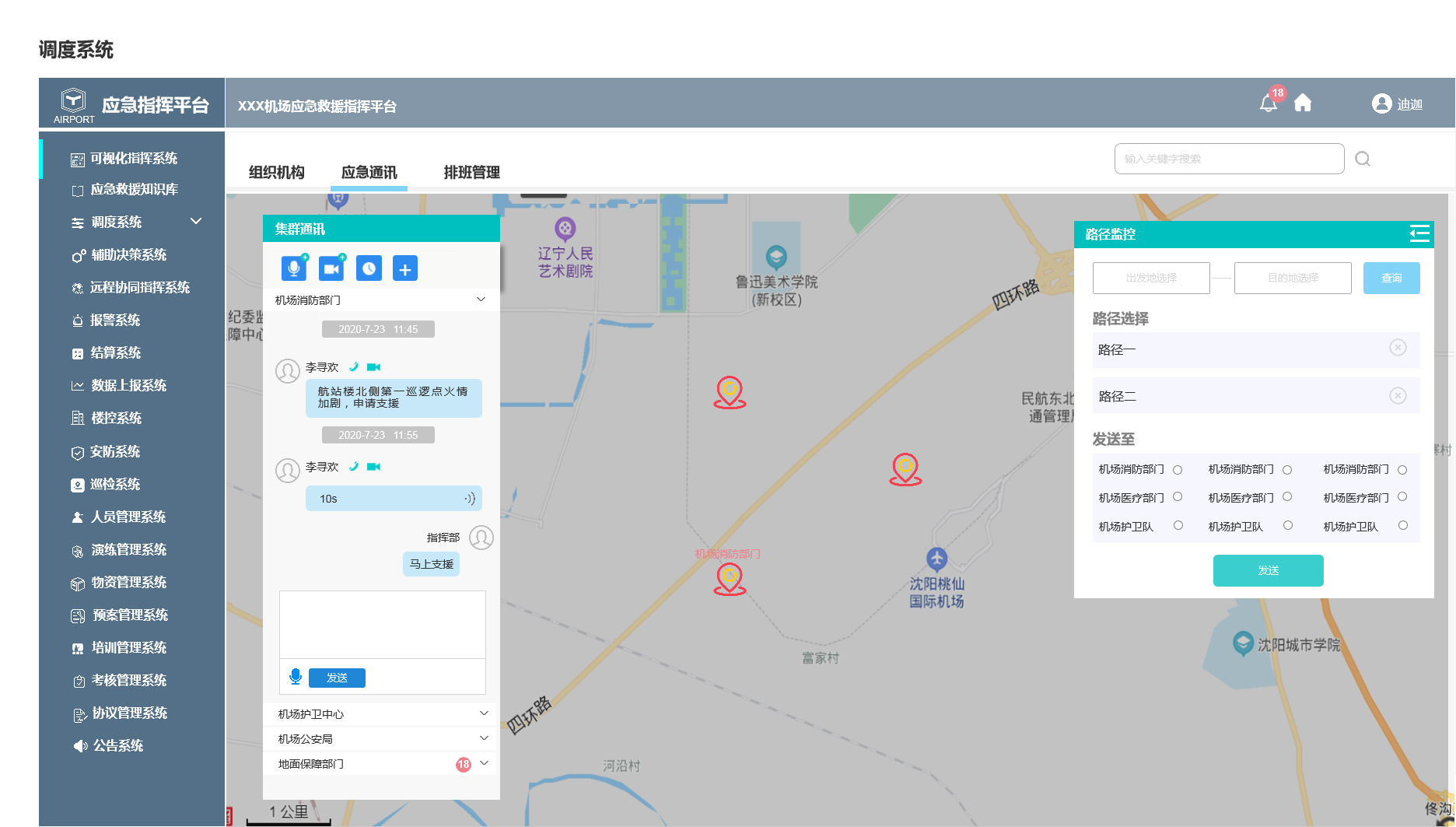The image size is (1456, 827).
Task: Click Shenyang Taoxian airport map pin
Action: click(x=936, y=559)
